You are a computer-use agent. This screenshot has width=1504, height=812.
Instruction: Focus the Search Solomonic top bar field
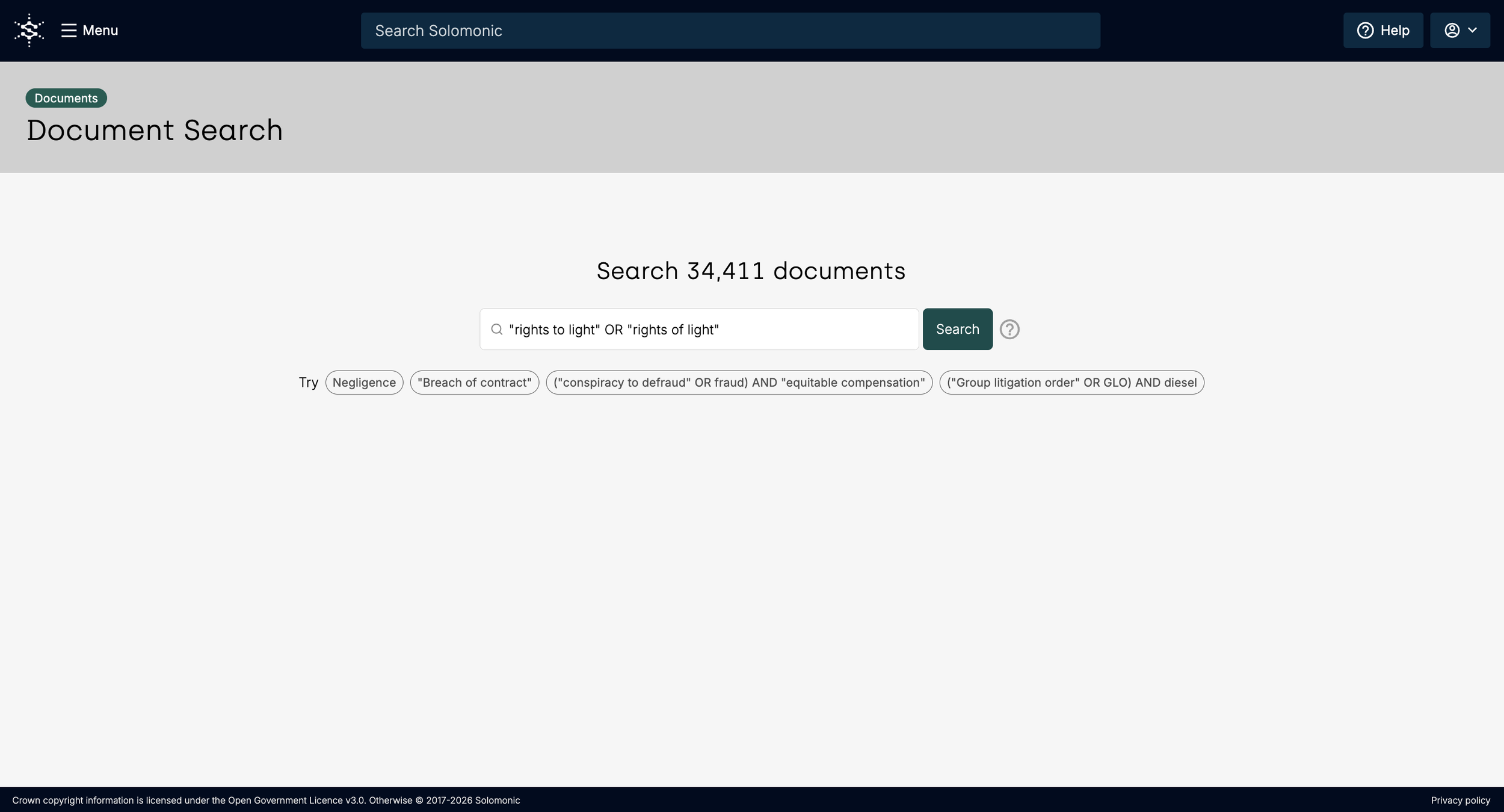pos(730,31)
